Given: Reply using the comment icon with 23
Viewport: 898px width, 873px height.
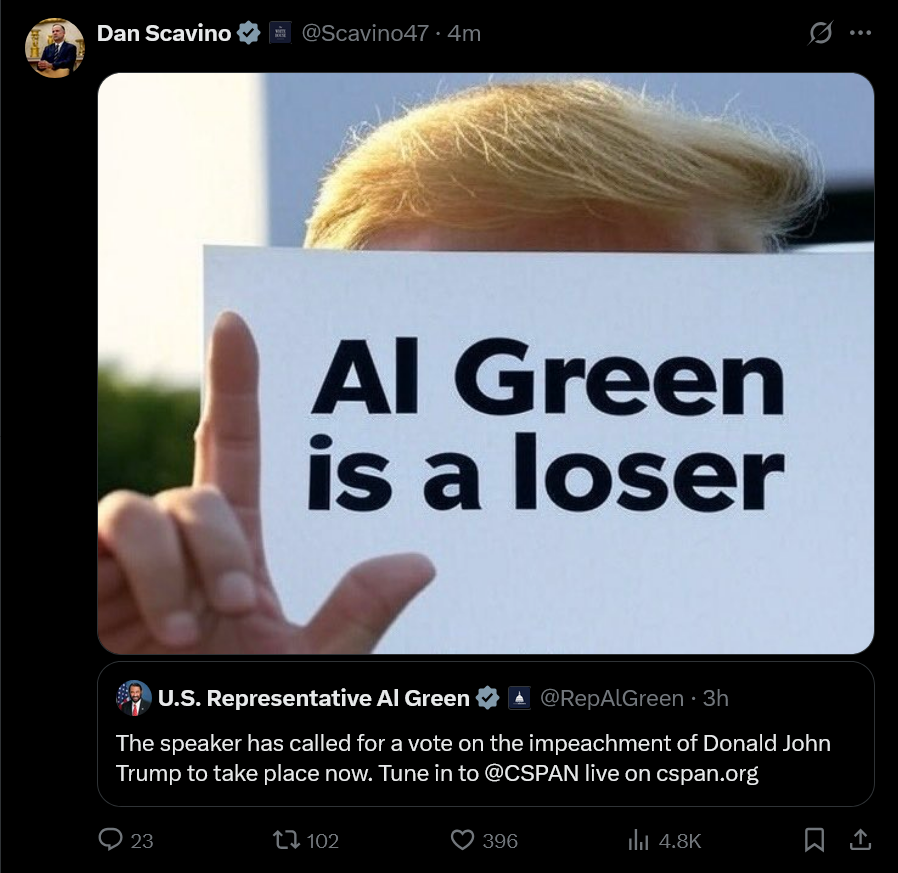Looking at the screenshot, I should (126, 840).
